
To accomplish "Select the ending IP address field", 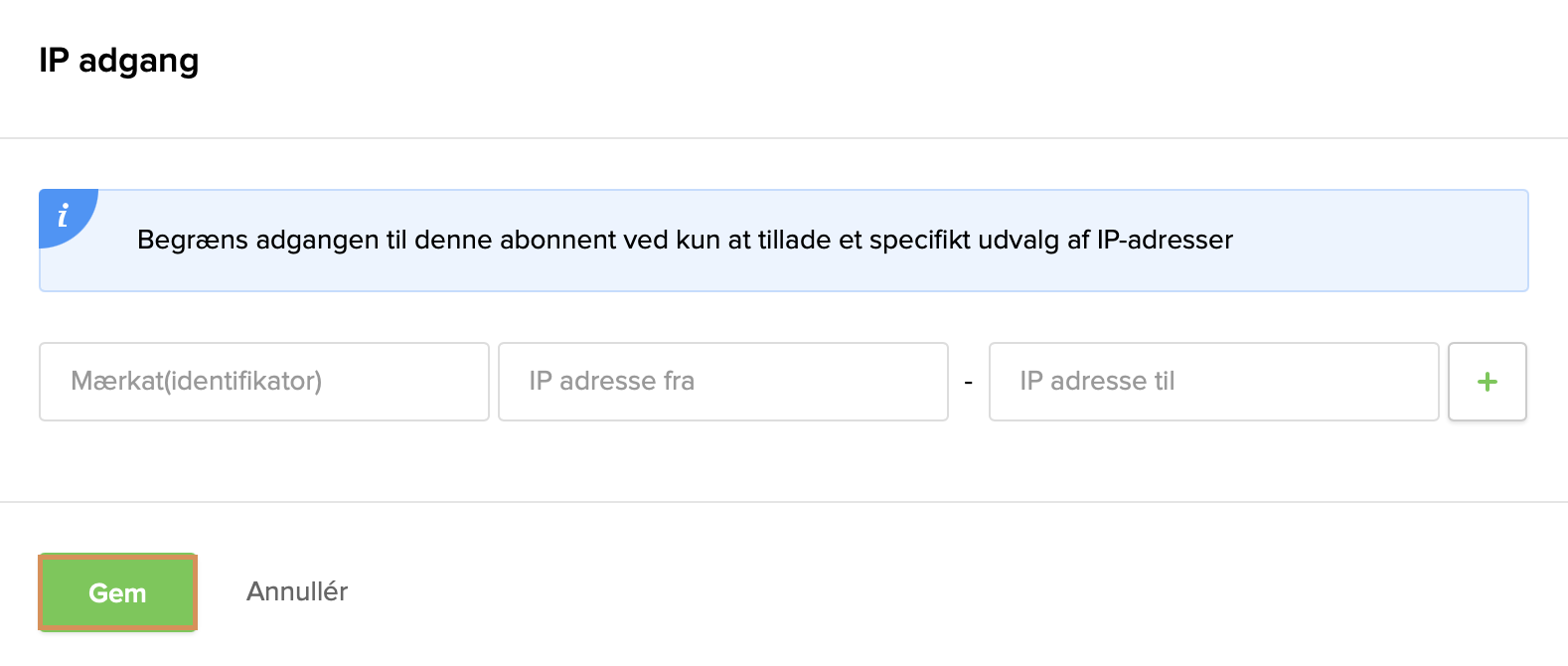I will pos(1212,382).
